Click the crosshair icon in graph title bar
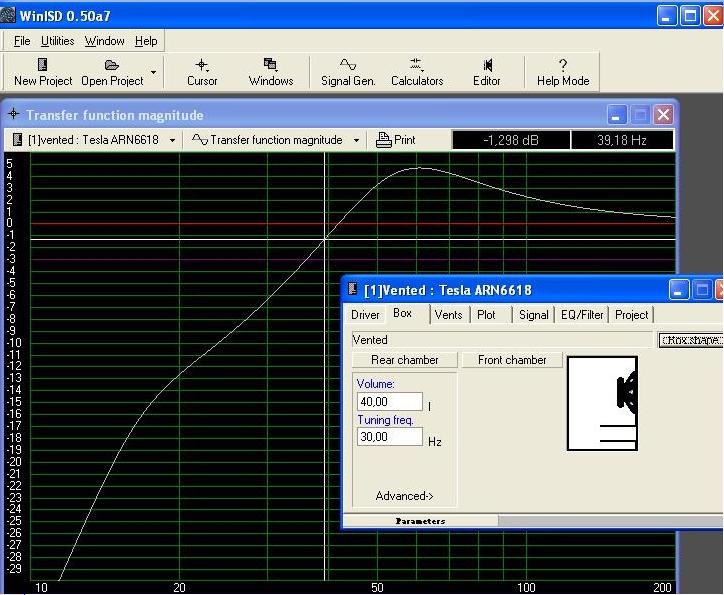Image resolution: width=724 pixels, height=595 pixels. tap(13, 114)
